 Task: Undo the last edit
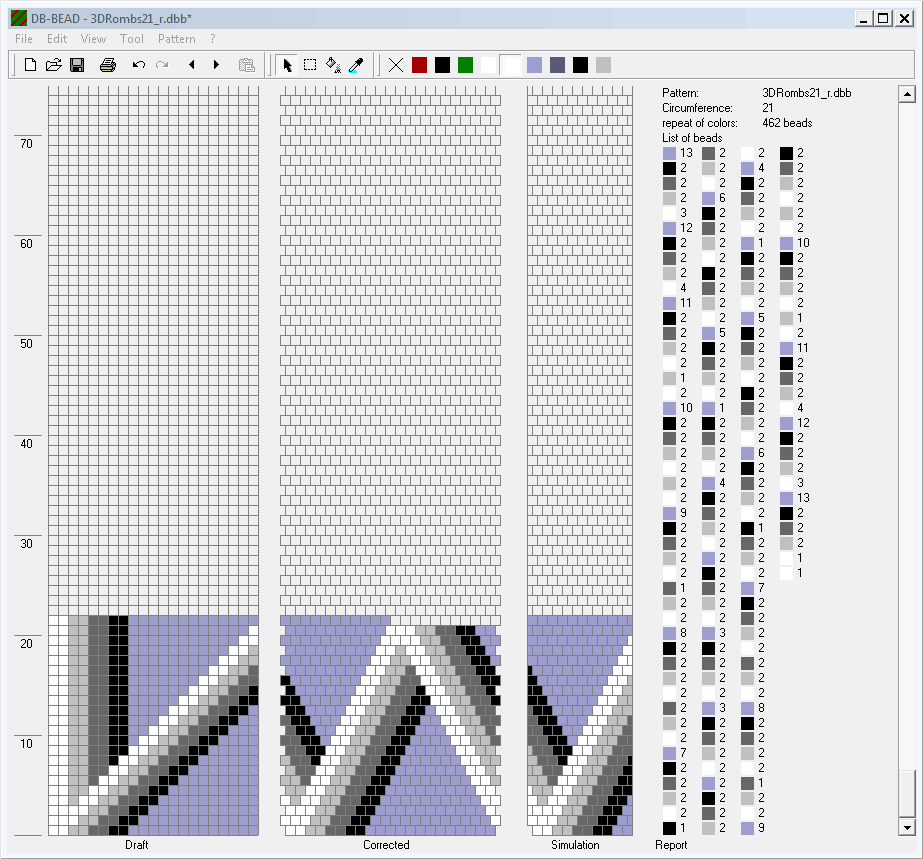click(x=139, y=65)
